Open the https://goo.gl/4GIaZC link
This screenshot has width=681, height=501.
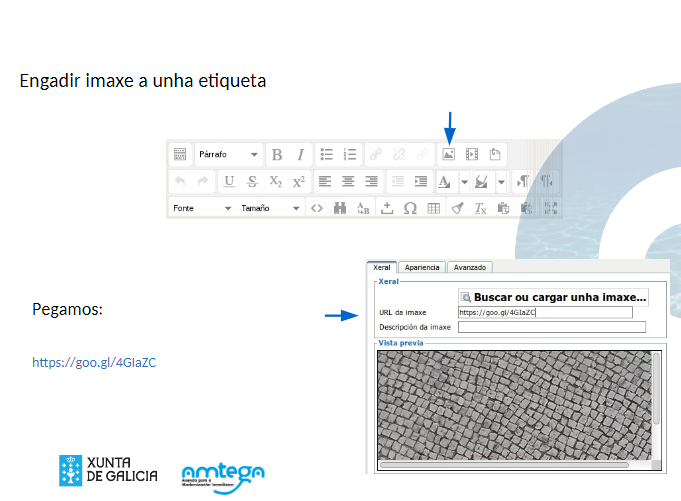click(x=94, y=363)
